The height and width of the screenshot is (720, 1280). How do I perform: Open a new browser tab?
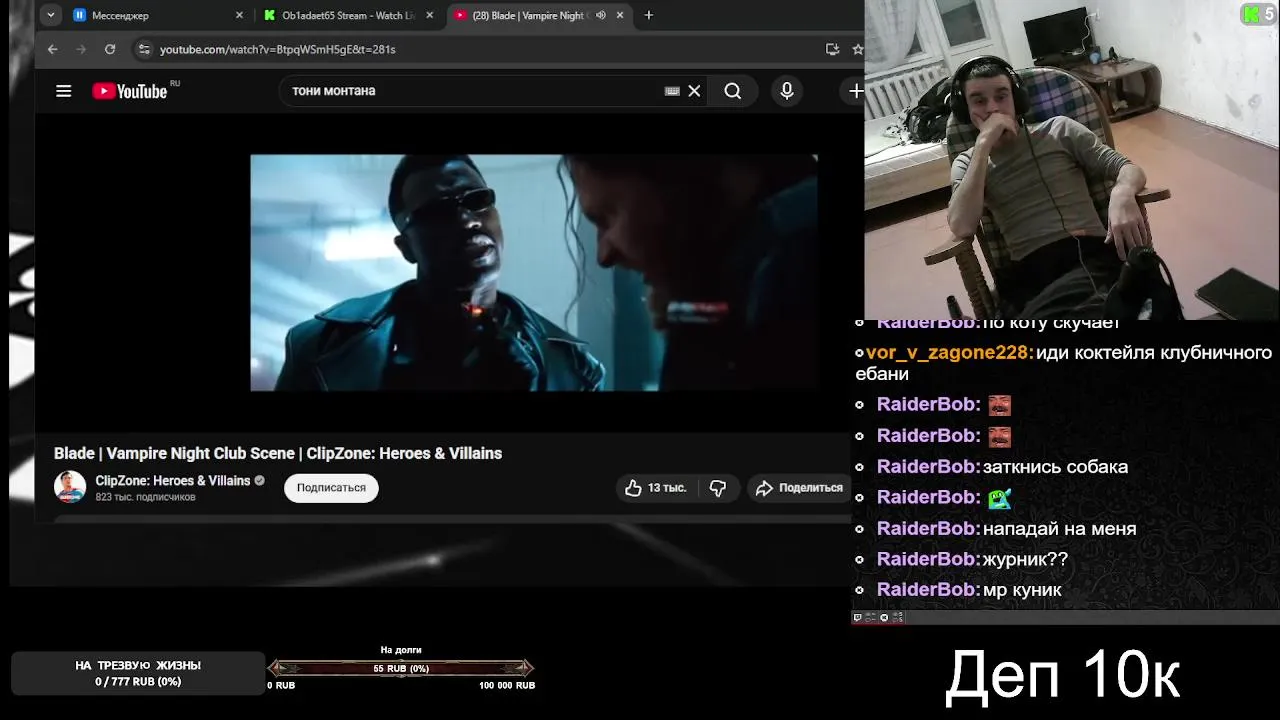tap(649, 15)
